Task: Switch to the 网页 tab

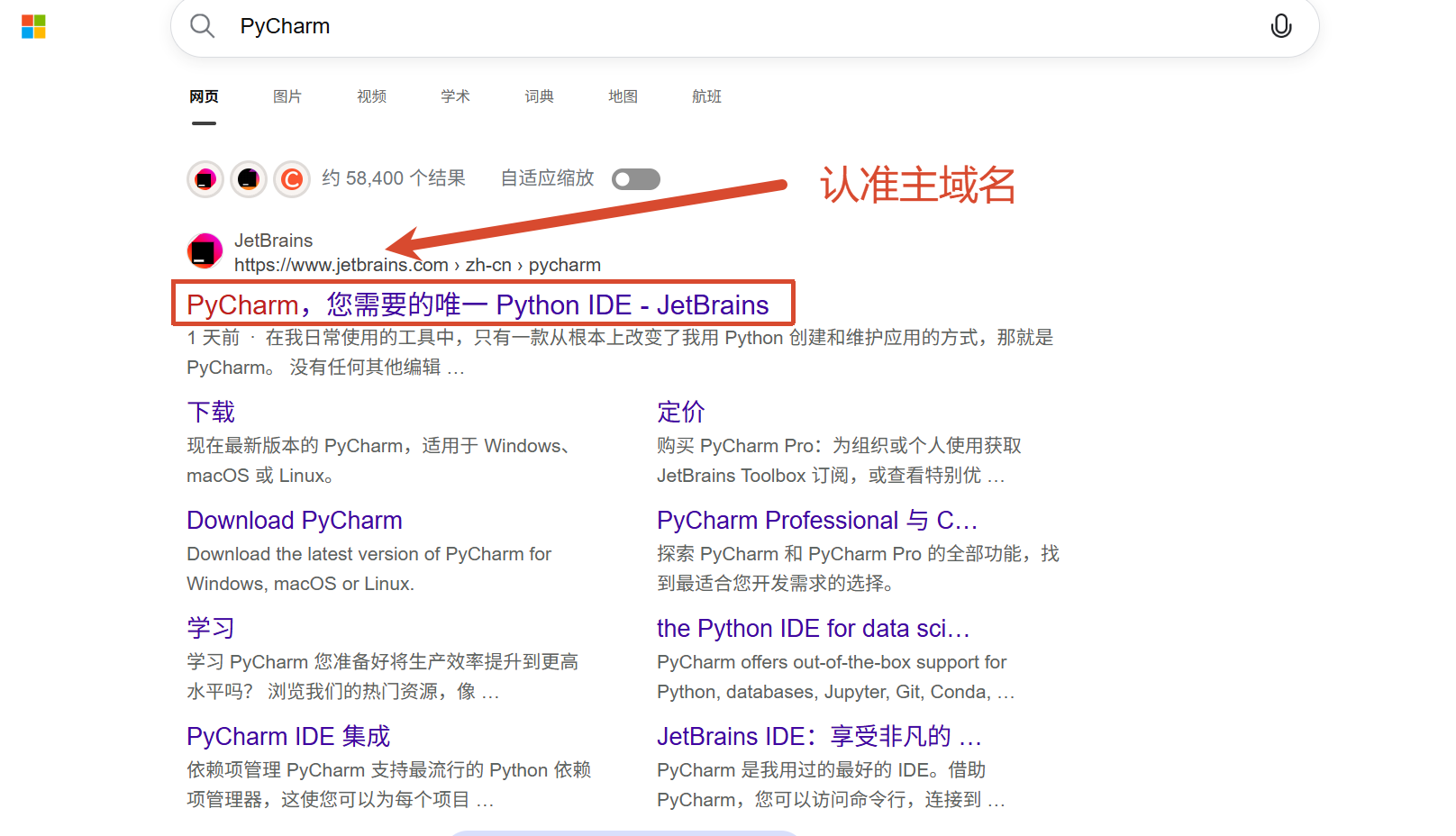Action: (204, 96)
